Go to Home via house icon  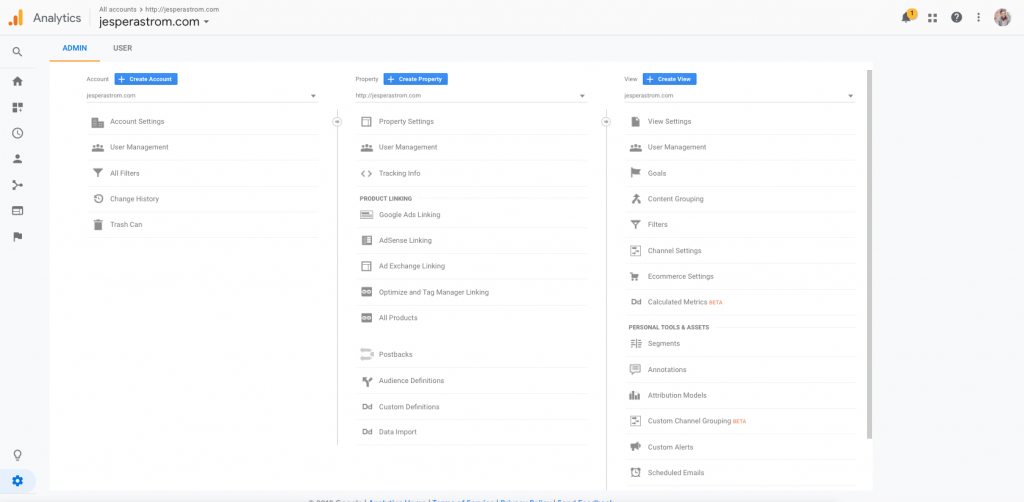click(18, 82)
